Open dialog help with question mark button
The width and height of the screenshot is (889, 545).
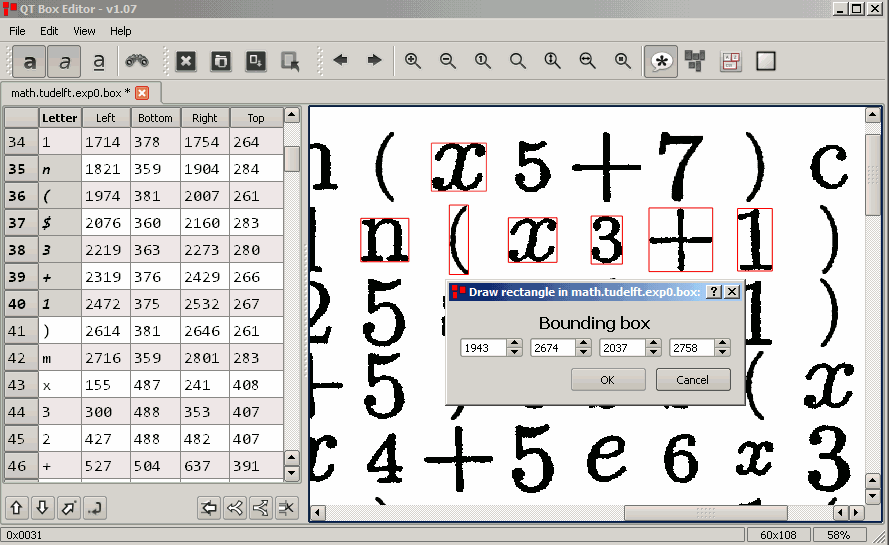coord(714,291)
